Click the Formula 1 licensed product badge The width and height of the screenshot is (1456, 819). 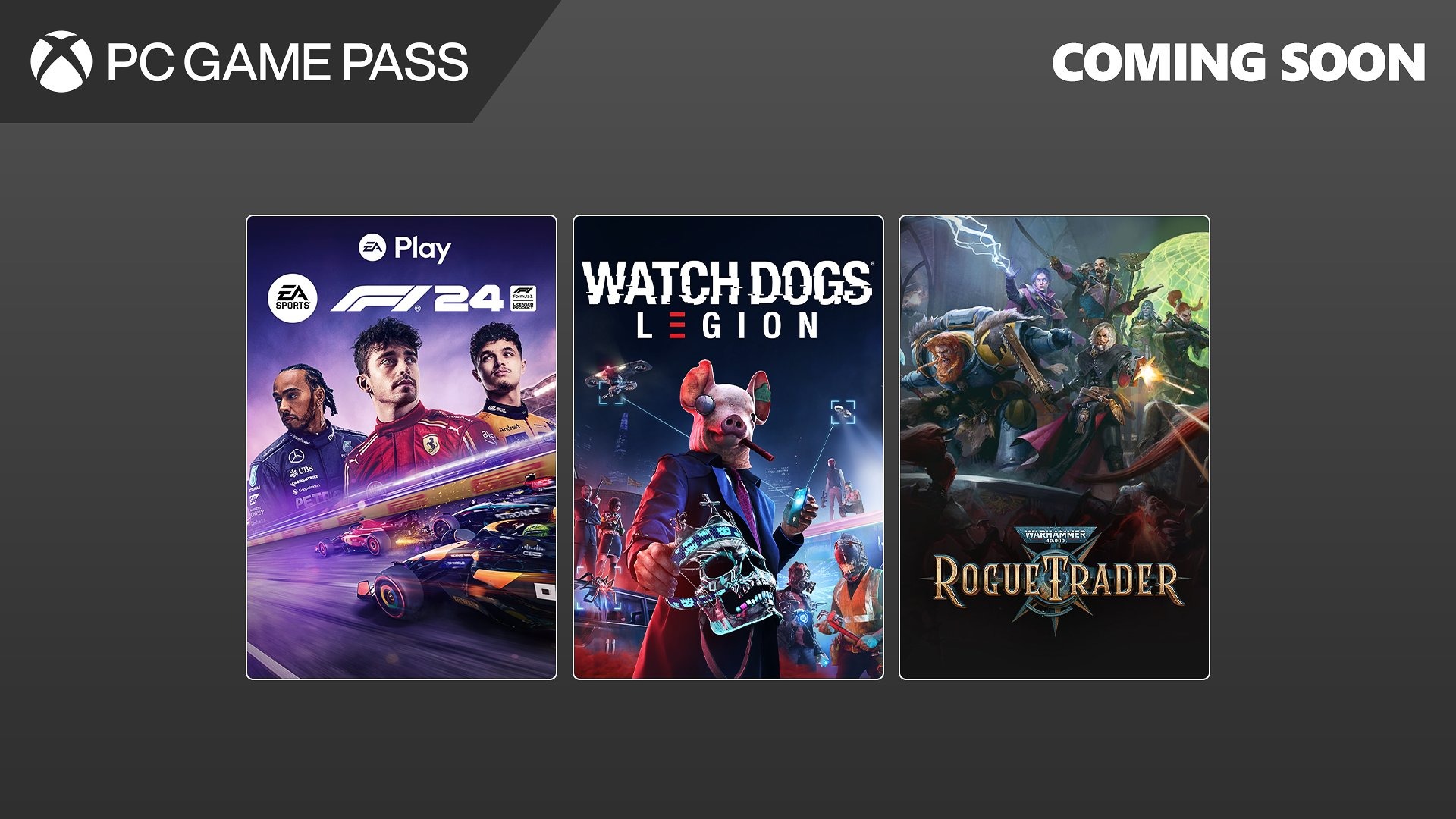click(x=522, y=299)
